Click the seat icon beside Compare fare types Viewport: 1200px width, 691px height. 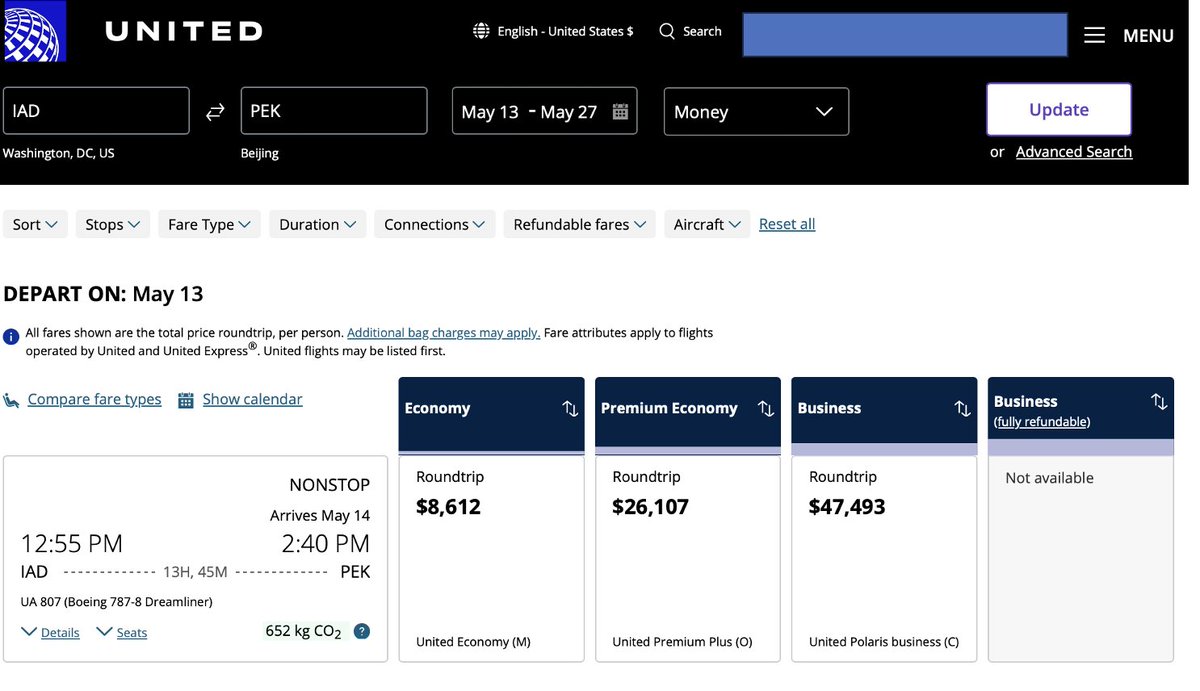click(12, 400)
